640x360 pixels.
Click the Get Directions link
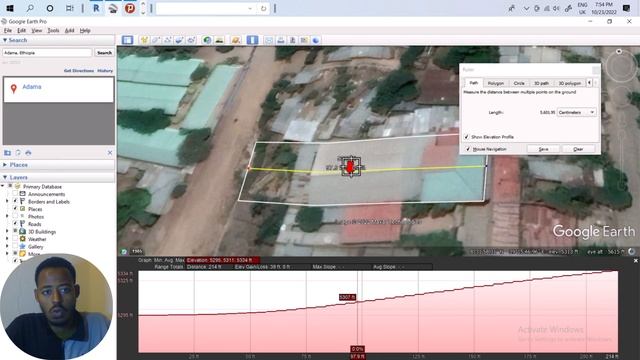click(x=79, y=71)
